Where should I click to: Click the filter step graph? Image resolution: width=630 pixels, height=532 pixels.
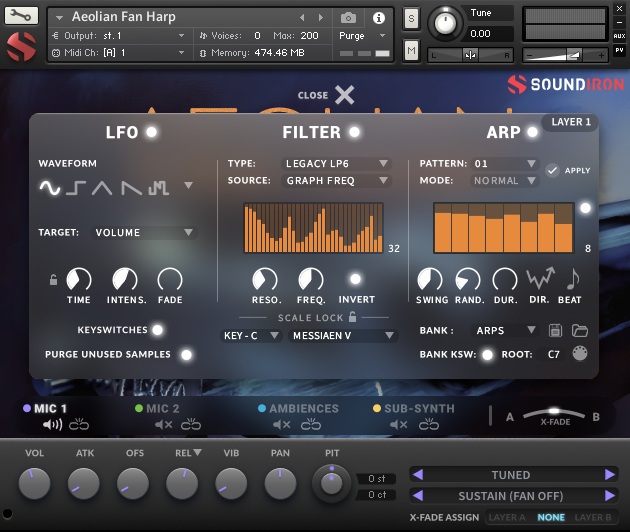pos(313,228)
